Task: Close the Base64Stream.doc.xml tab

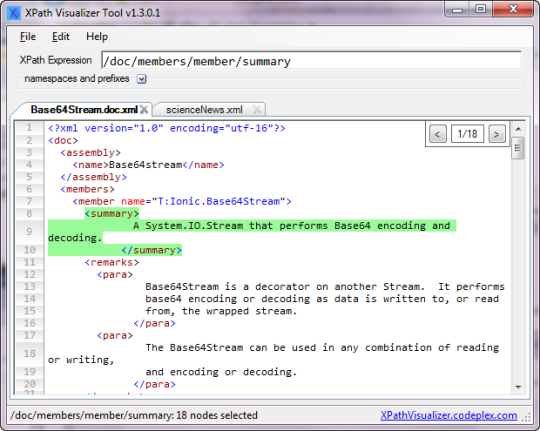Action: pos(144,110)
